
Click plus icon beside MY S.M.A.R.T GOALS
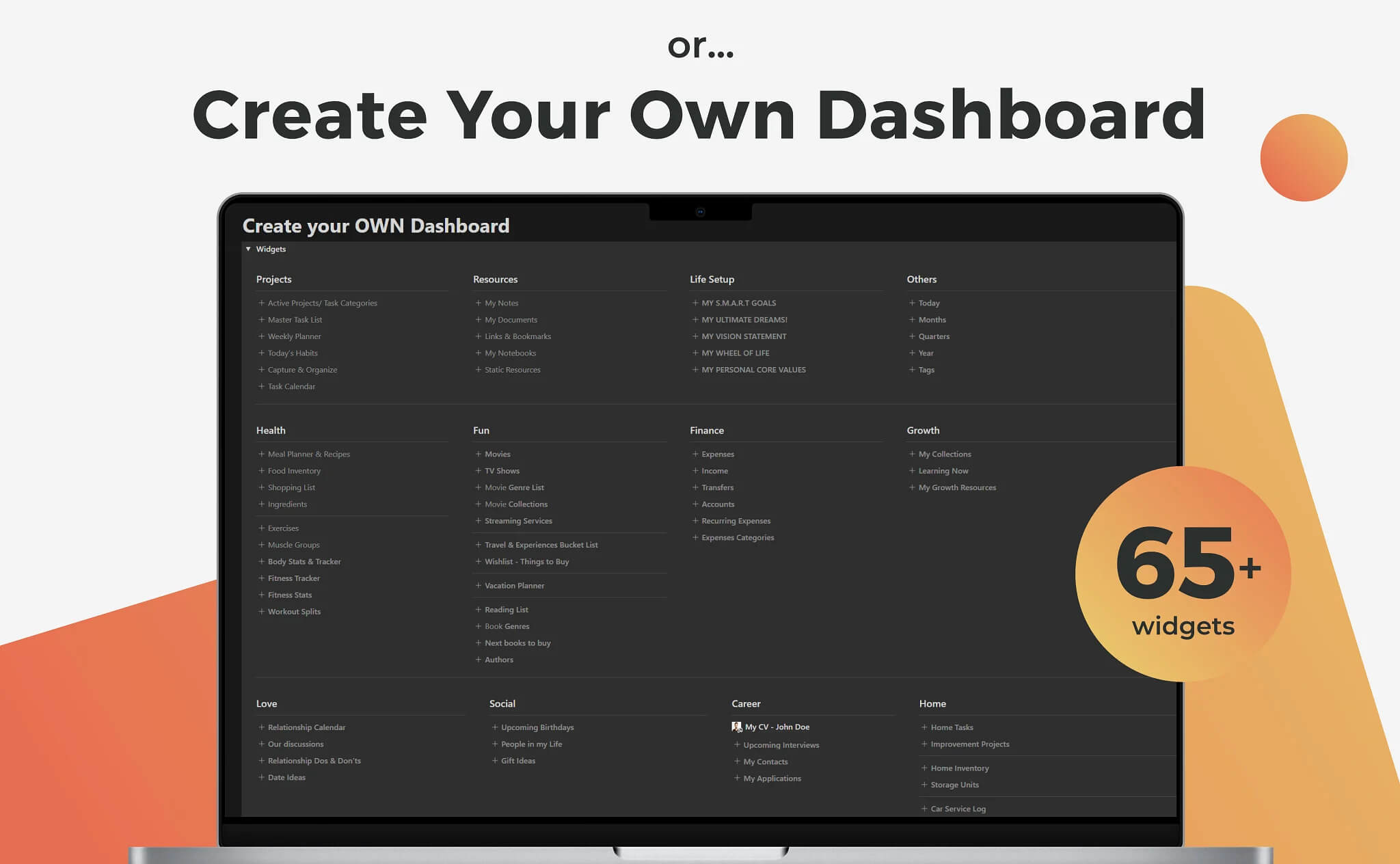coord(695,303)
